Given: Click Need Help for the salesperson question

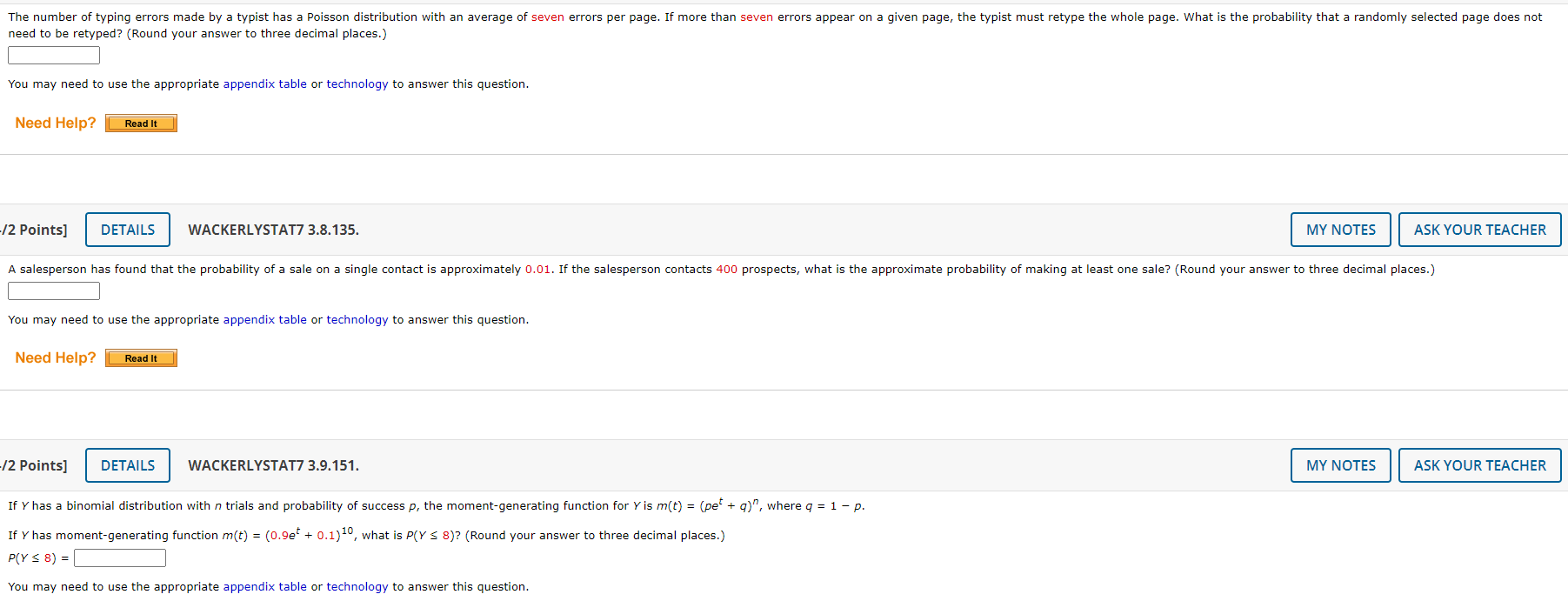Looking at the screenshot, I should (55, 357).
